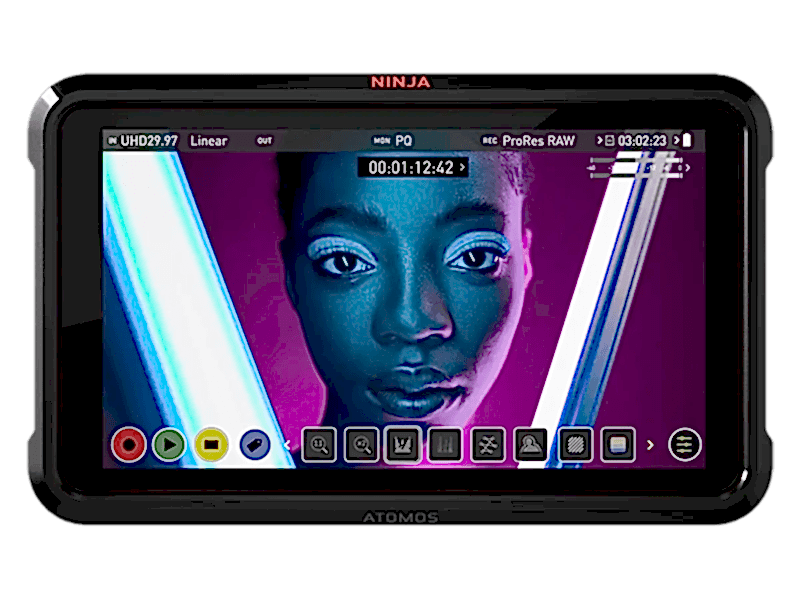This screenshot has width=800, height=600.
Task: Select the 1:1 zoom magnifier tool
Action: [x=319, y=445]
